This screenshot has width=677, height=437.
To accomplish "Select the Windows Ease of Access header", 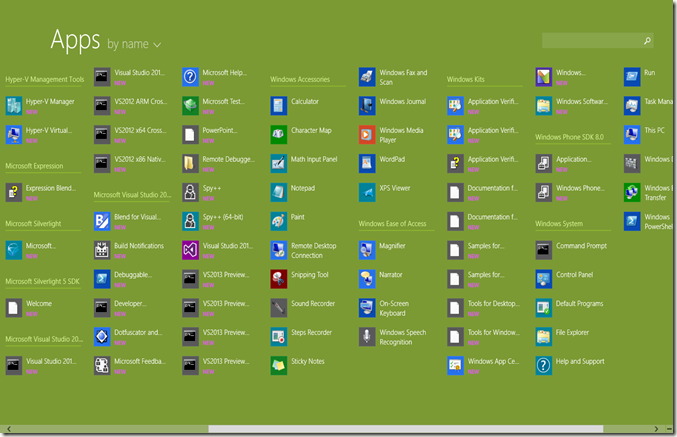I will pyautogui.click(x=393, y=224).
